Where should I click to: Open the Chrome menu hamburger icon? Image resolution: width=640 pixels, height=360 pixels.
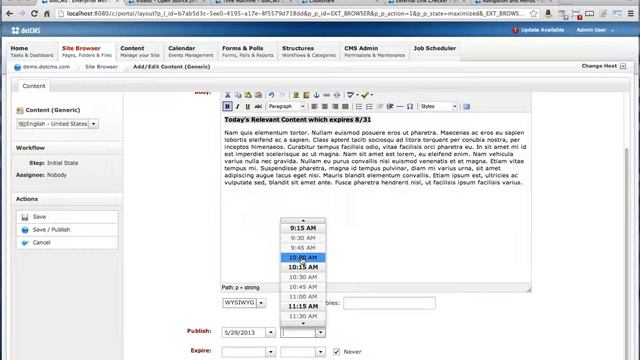click(x=631, y=13)
